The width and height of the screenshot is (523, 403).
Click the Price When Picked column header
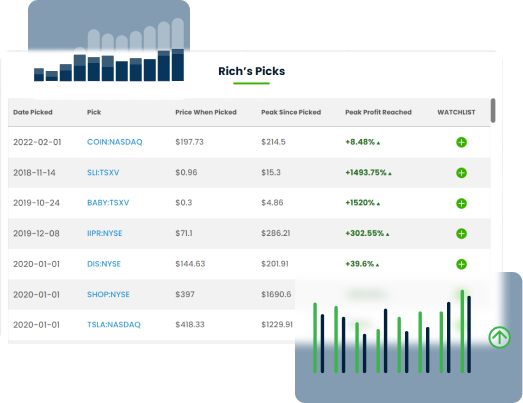point(206,112)
